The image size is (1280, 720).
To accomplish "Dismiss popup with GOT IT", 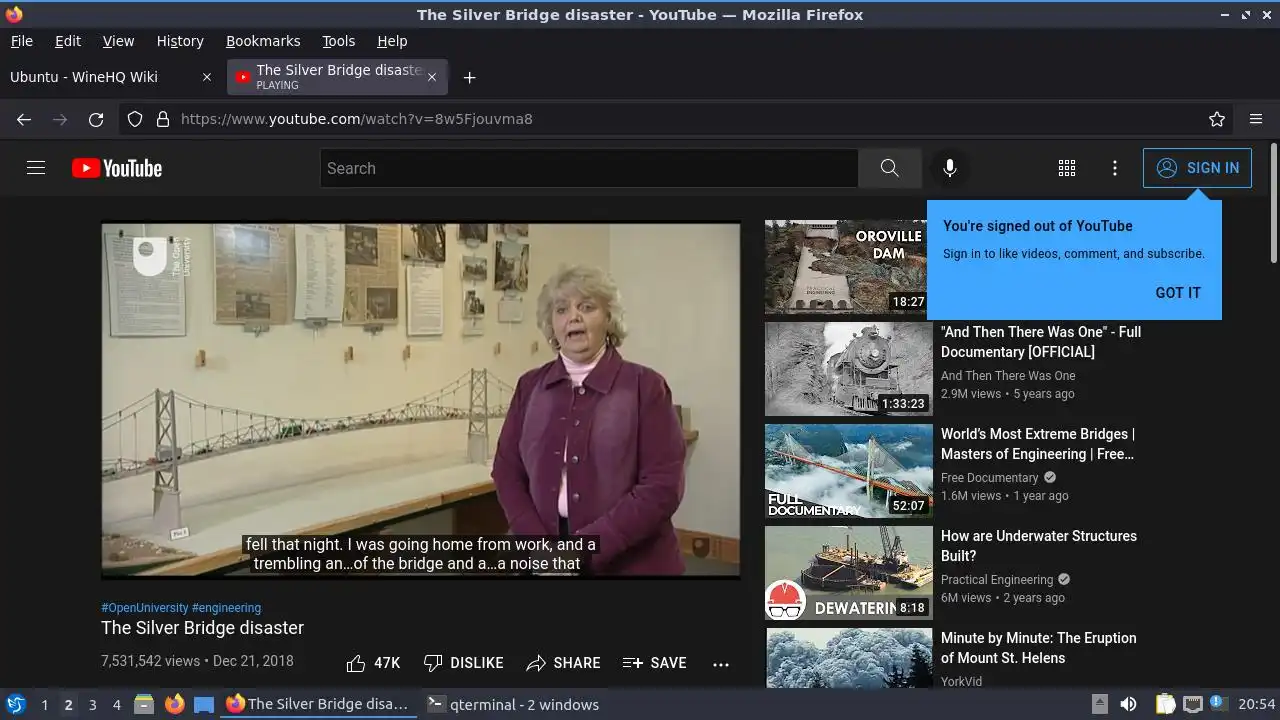I will click(1178, 293).
